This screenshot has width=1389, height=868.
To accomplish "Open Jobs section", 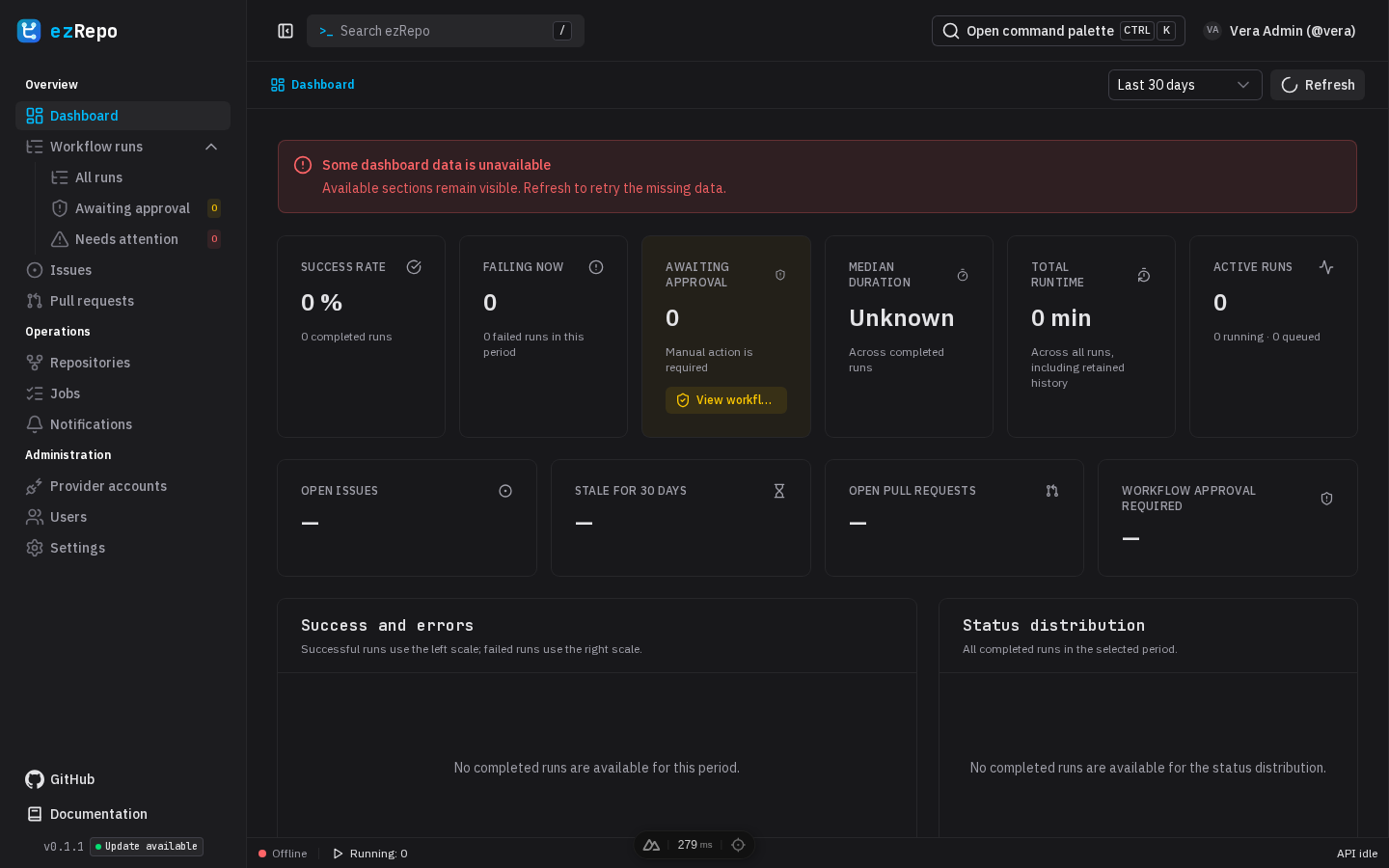I will (x=123, y=393).
